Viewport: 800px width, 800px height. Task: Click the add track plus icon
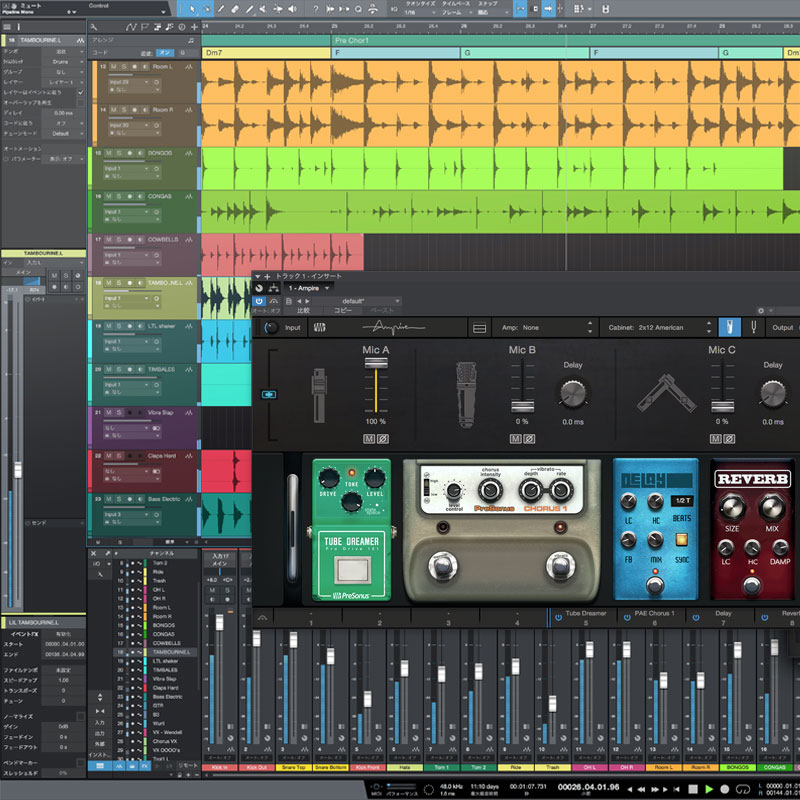tap(194, 27)
